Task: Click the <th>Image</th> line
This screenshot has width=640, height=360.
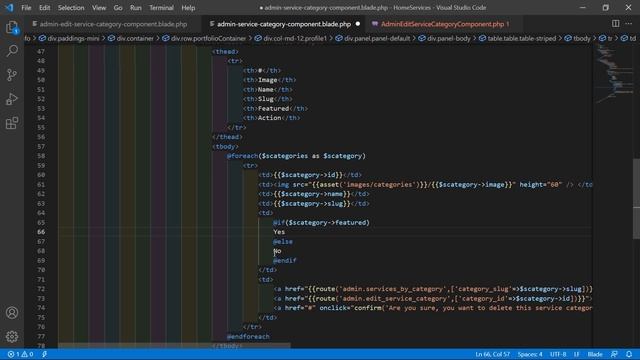Action: 269,80
